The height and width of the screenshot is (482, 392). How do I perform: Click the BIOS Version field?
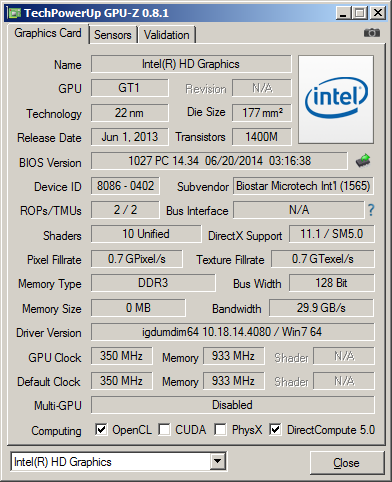(x=219, y=161)
